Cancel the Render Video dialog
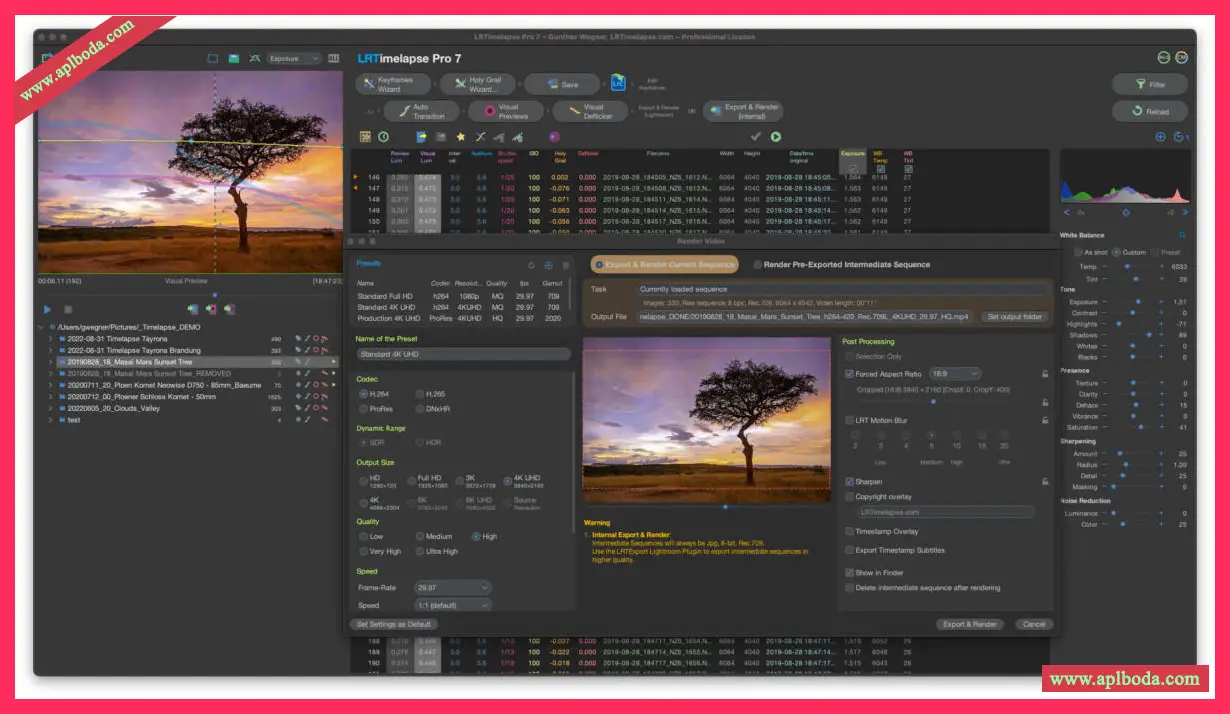The width and height of the screenshot is (1230, 714). (x=1032, y=624)
